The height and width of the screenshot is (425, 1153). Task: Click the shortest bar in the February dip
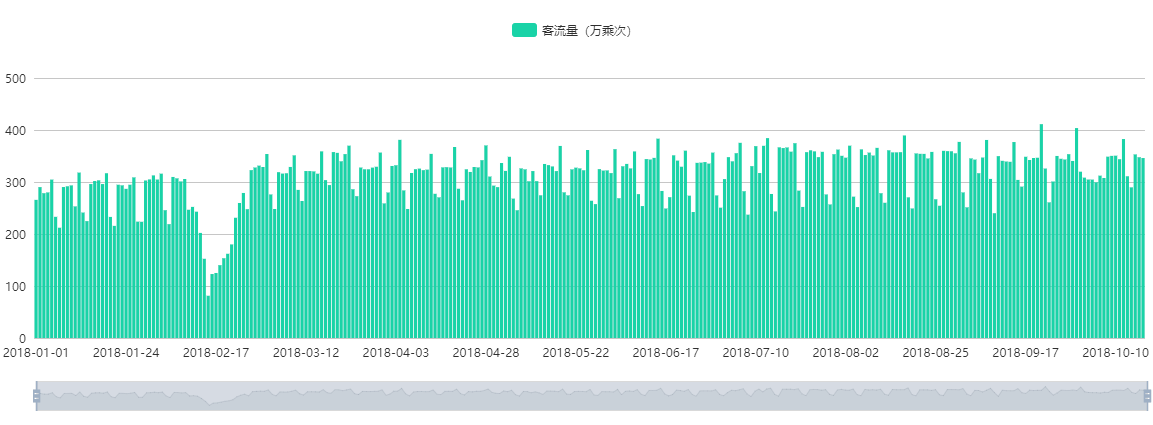[x=208, y=317]
